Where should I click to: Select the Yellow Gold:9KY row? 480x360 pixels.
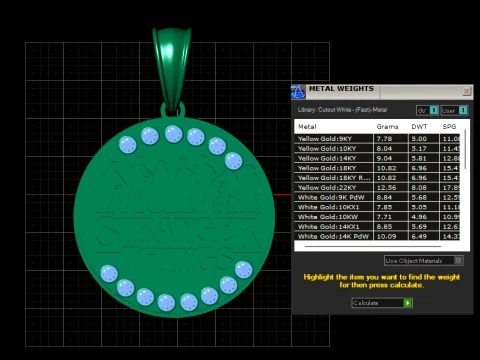377,139
